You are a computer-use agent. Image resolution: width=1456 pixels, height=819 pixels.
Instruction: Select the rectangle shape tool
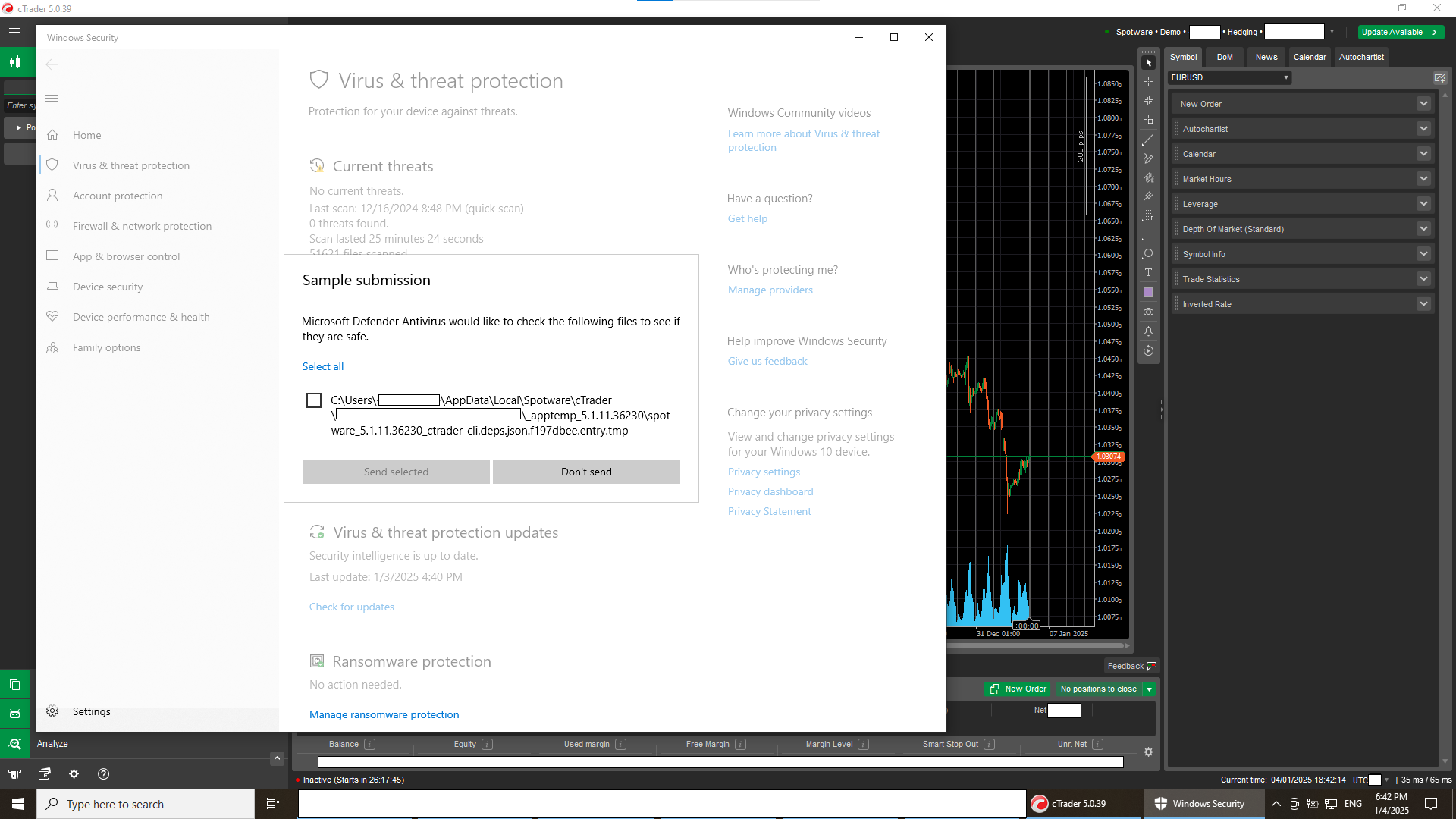pyautogui.click(x=1148, y=235)
